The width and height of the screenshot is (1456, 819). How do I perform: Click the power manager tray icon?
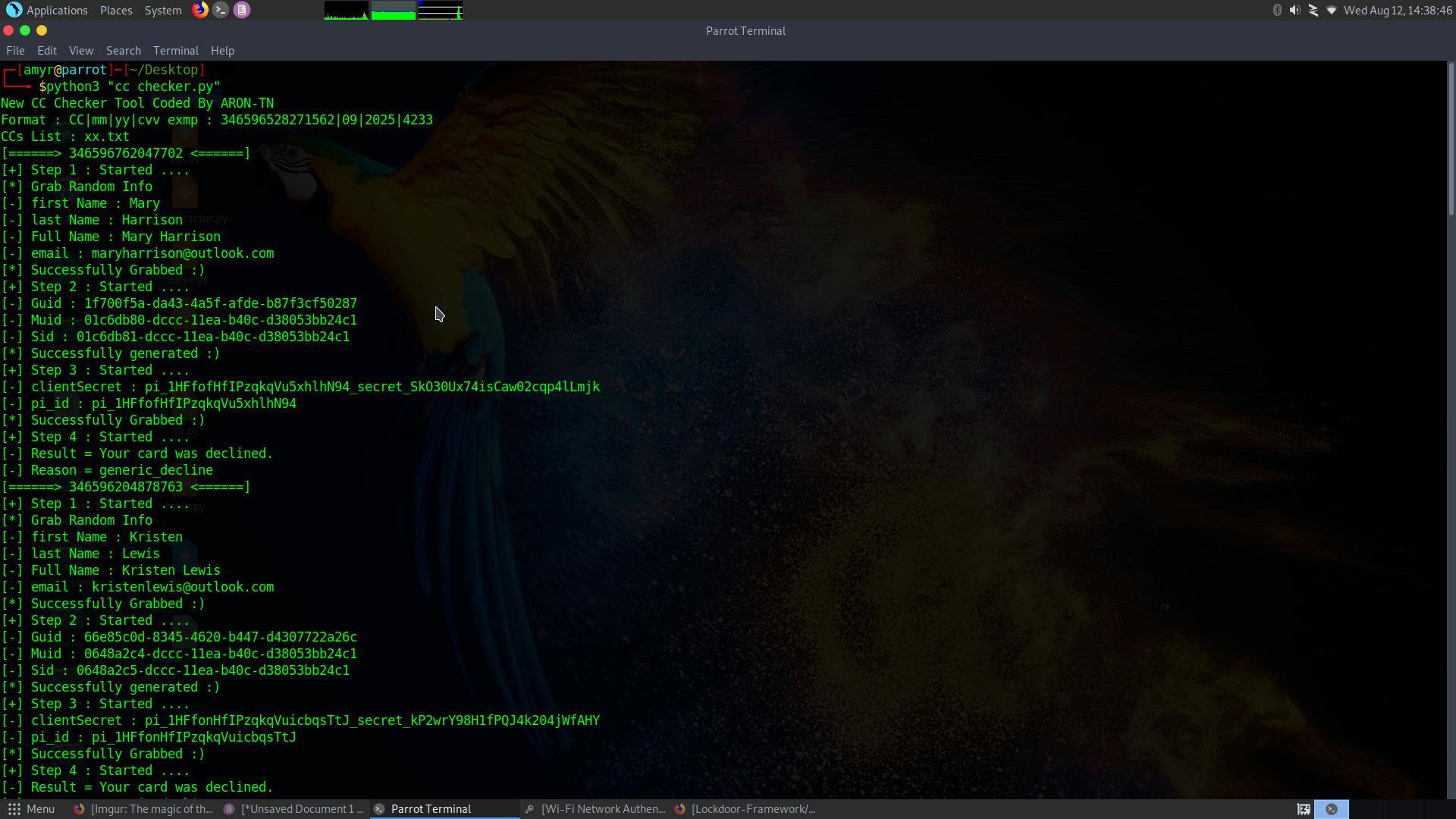(1313, 10)
